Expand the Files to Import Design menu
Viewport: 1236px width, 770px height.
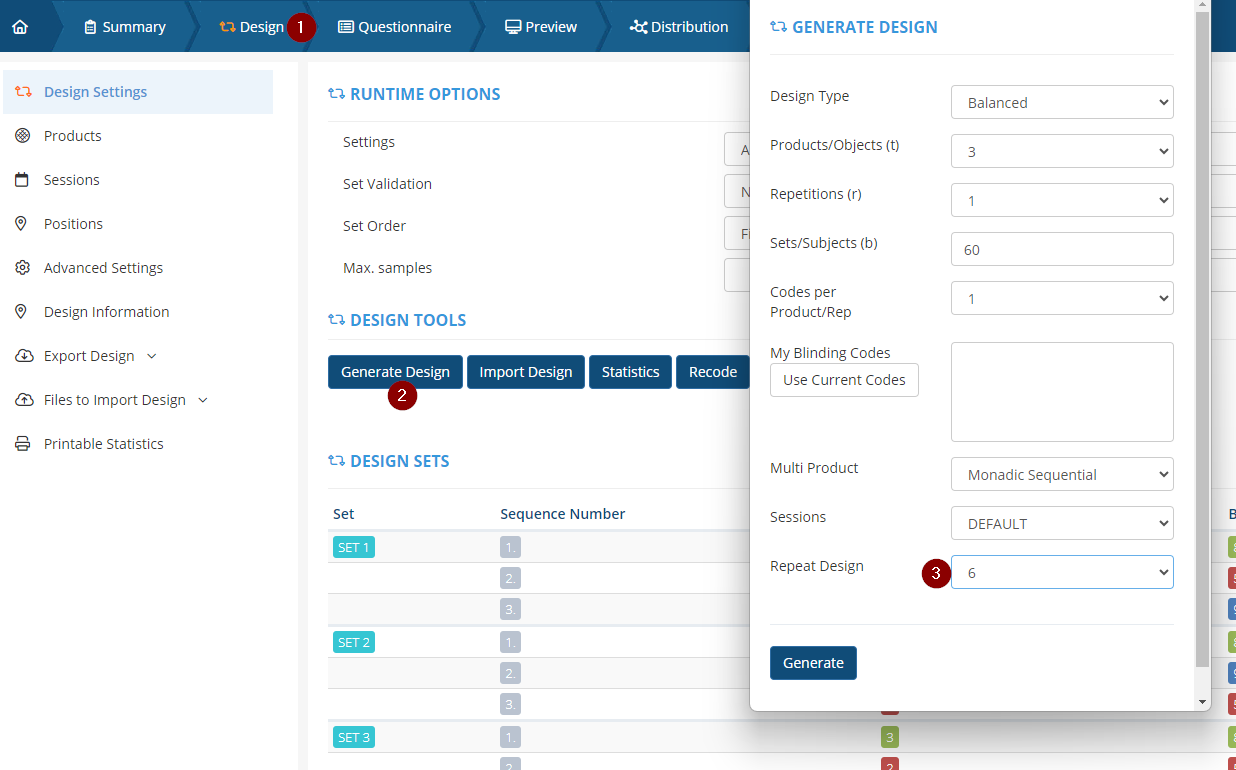(203, 400)
